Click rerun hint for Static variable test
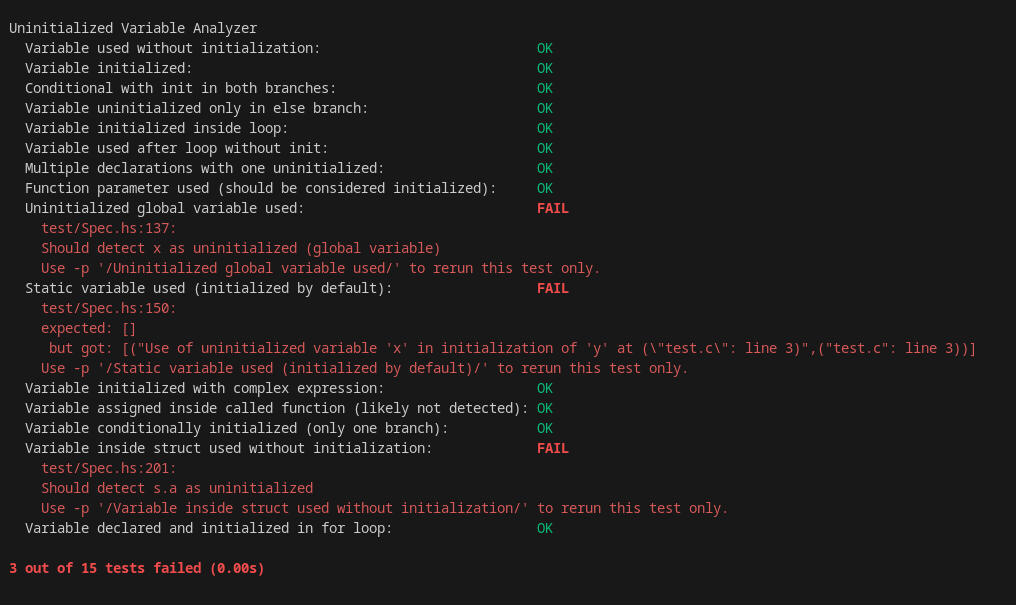Screen dimensions: 1016x605 tap(364, 369)
